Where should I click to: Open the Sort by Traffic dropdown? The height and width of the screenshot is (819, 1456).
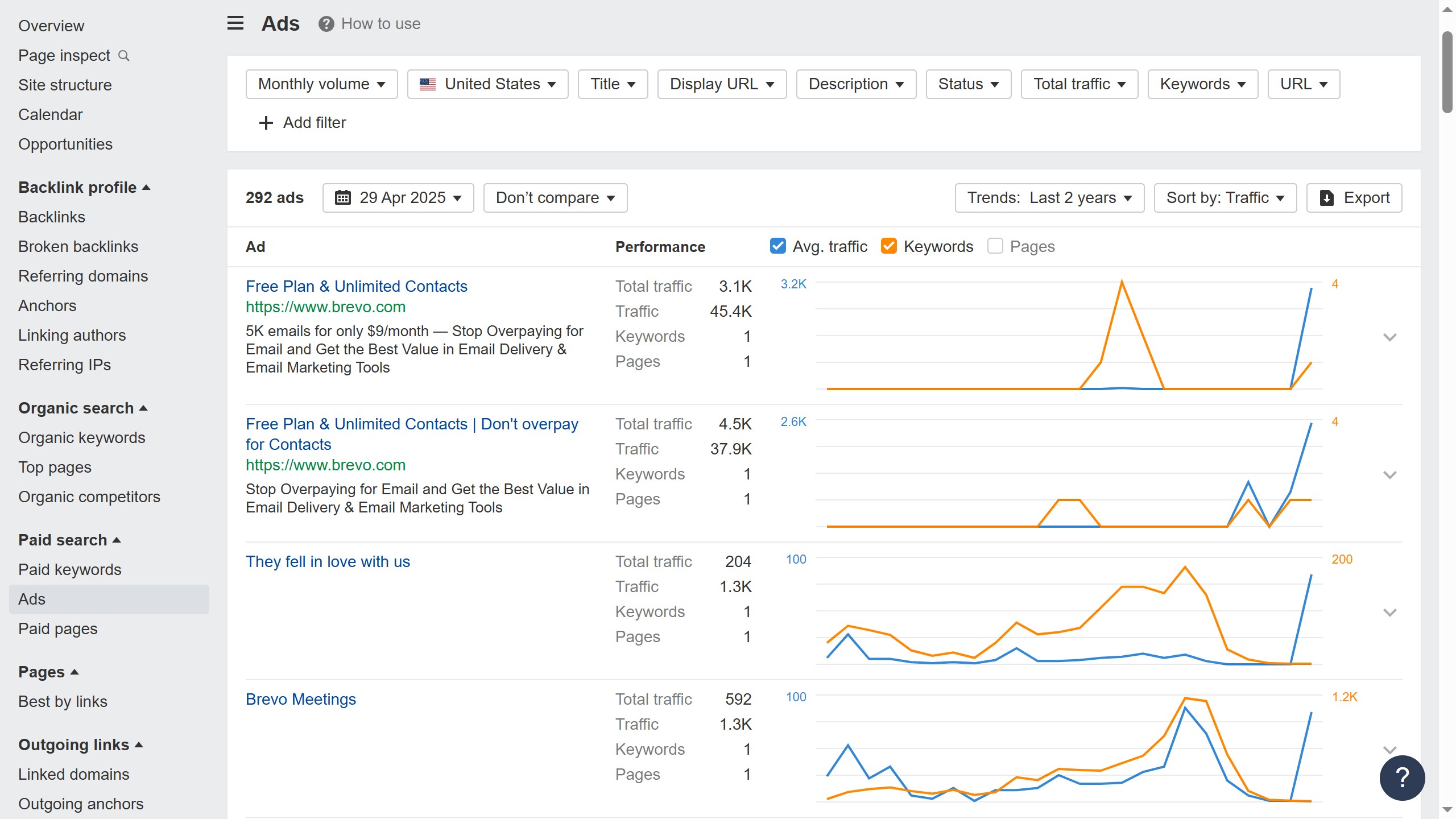(x=1225, y=198)
